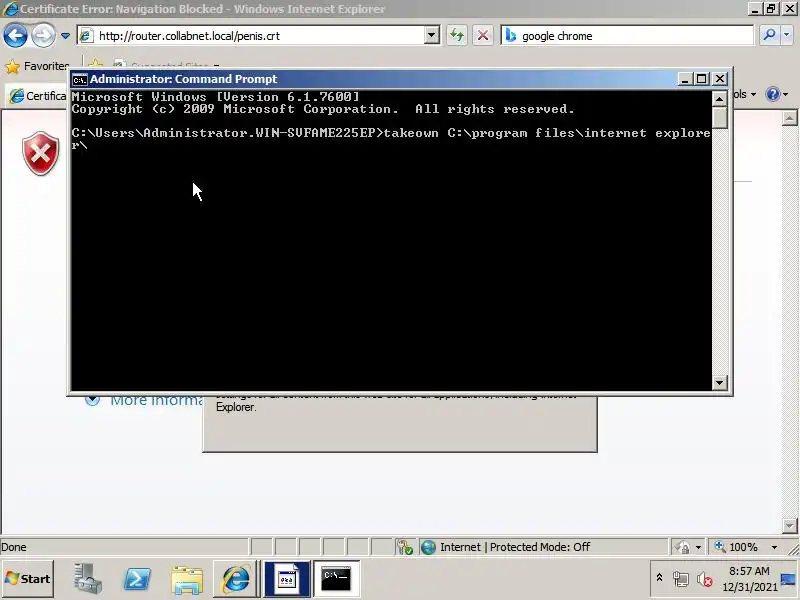The image size is (800, 600).
Task: Maximize the Command Prompt window
Action: [x=702, y=79]
